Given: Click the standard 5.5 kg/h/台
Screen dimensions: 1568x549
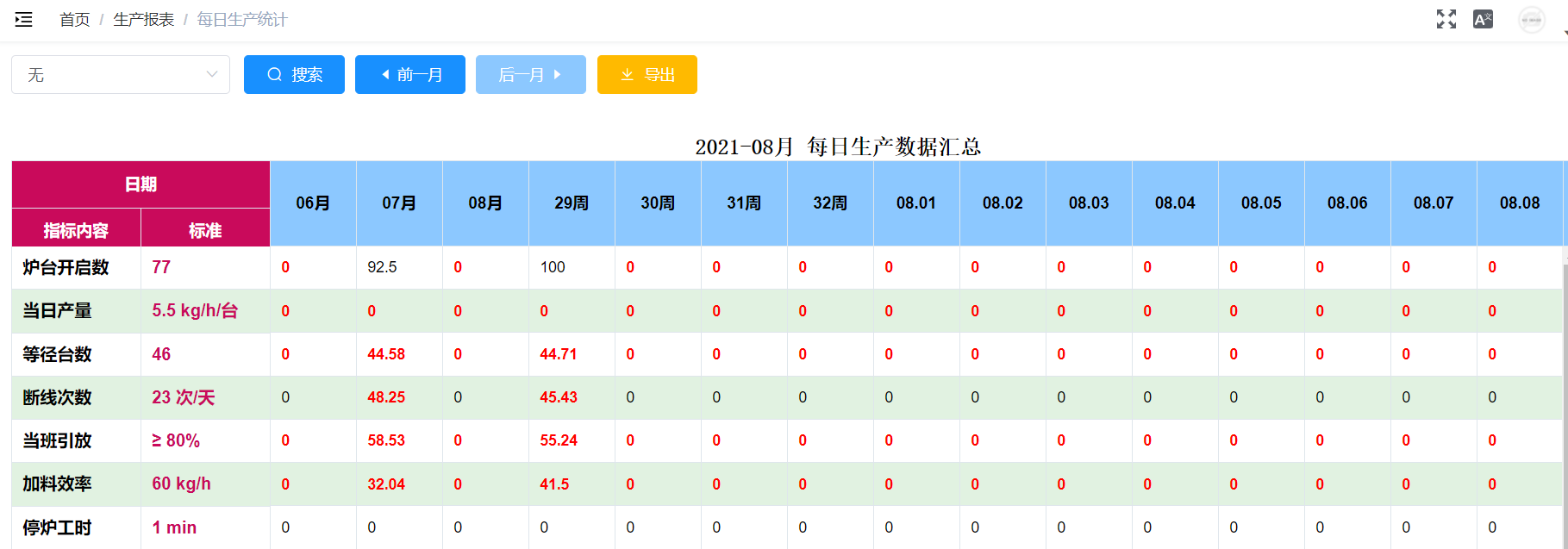Looking at the screenshot, I should point(195,310).
